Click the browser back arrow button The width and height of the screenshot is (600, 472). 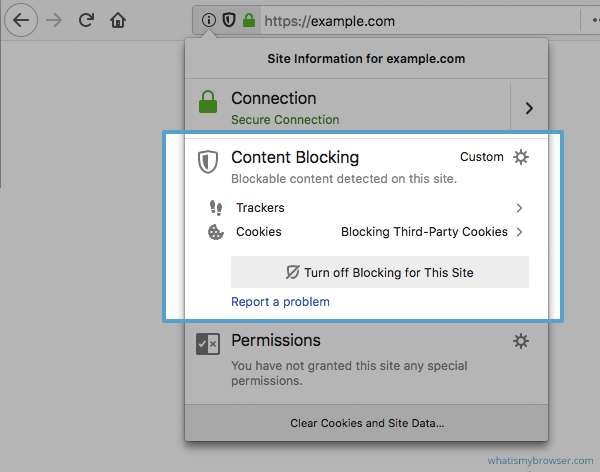click(x=21, y=19)
